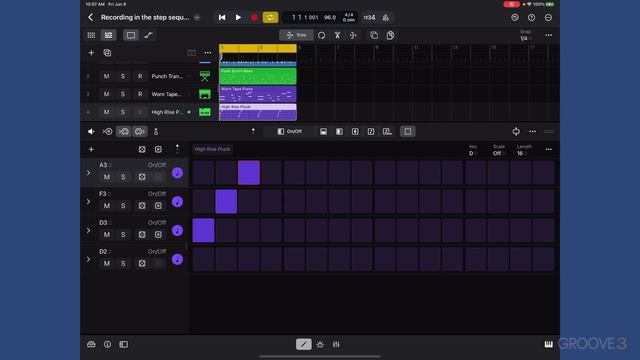Open the pattern settings ellipsis menu

pos(549,149)
